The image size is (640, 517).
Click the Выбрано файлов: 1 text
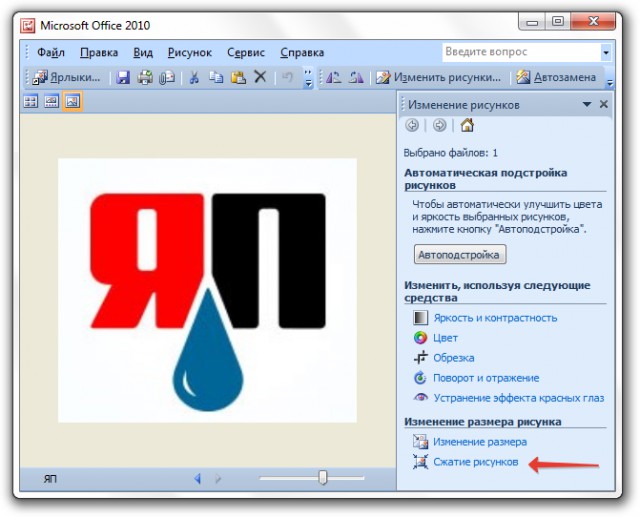(450, 153)
